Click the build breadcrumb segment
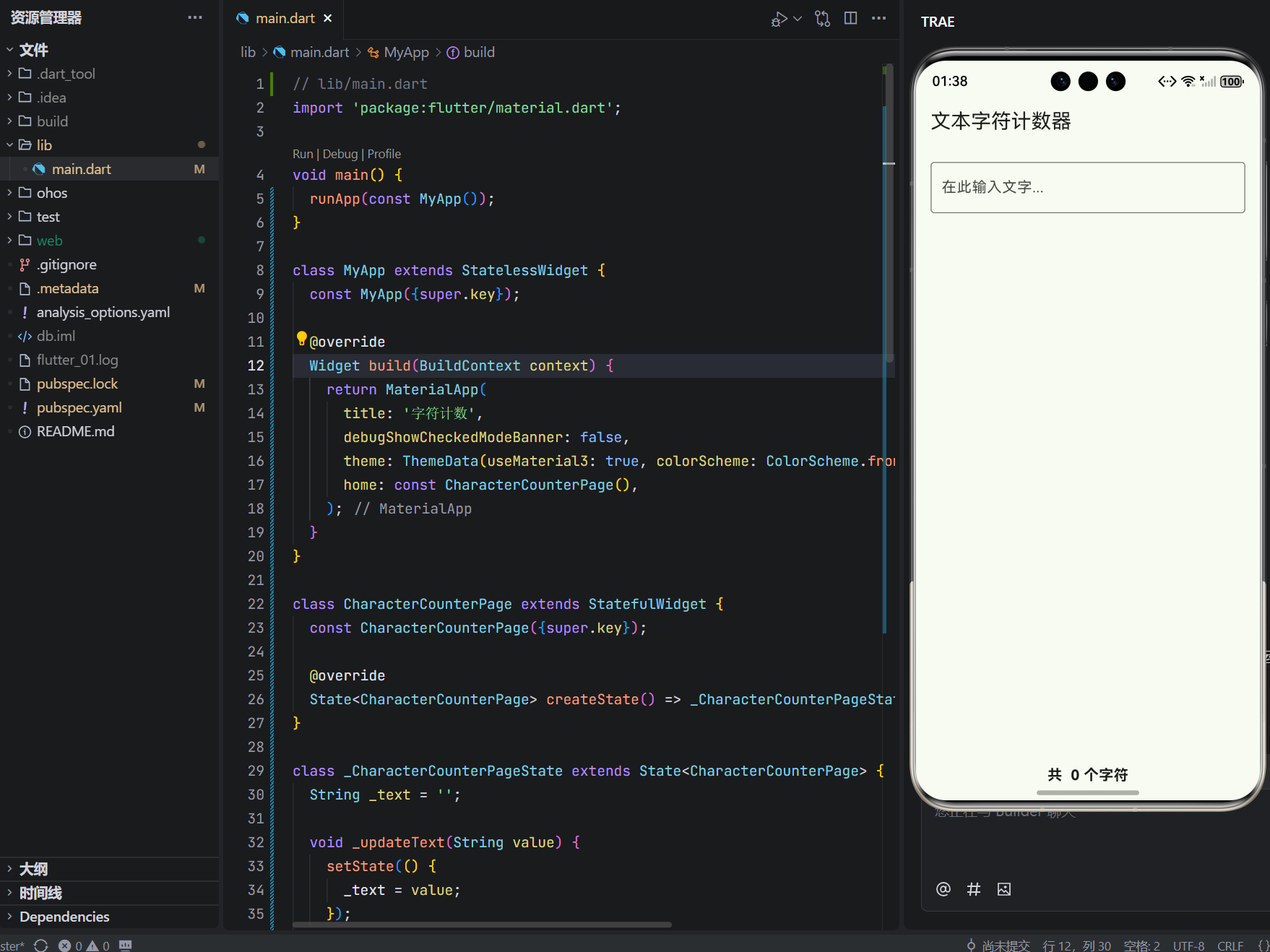 pyautogui.click(x=471, y=52)
